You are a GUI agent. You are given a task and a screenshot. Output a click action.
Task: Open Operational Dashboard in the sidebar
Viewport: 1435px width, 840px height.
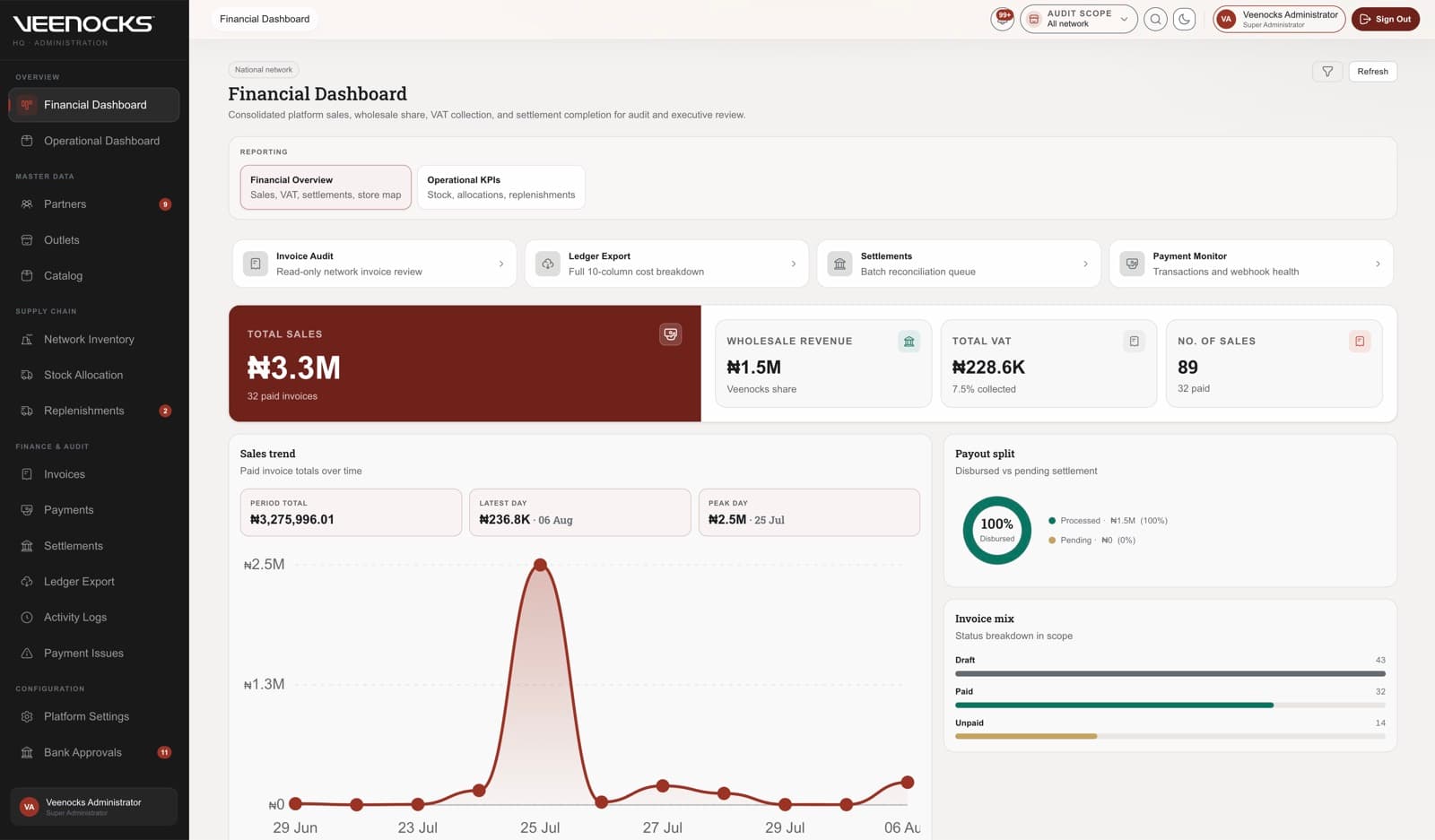[94, 141]
